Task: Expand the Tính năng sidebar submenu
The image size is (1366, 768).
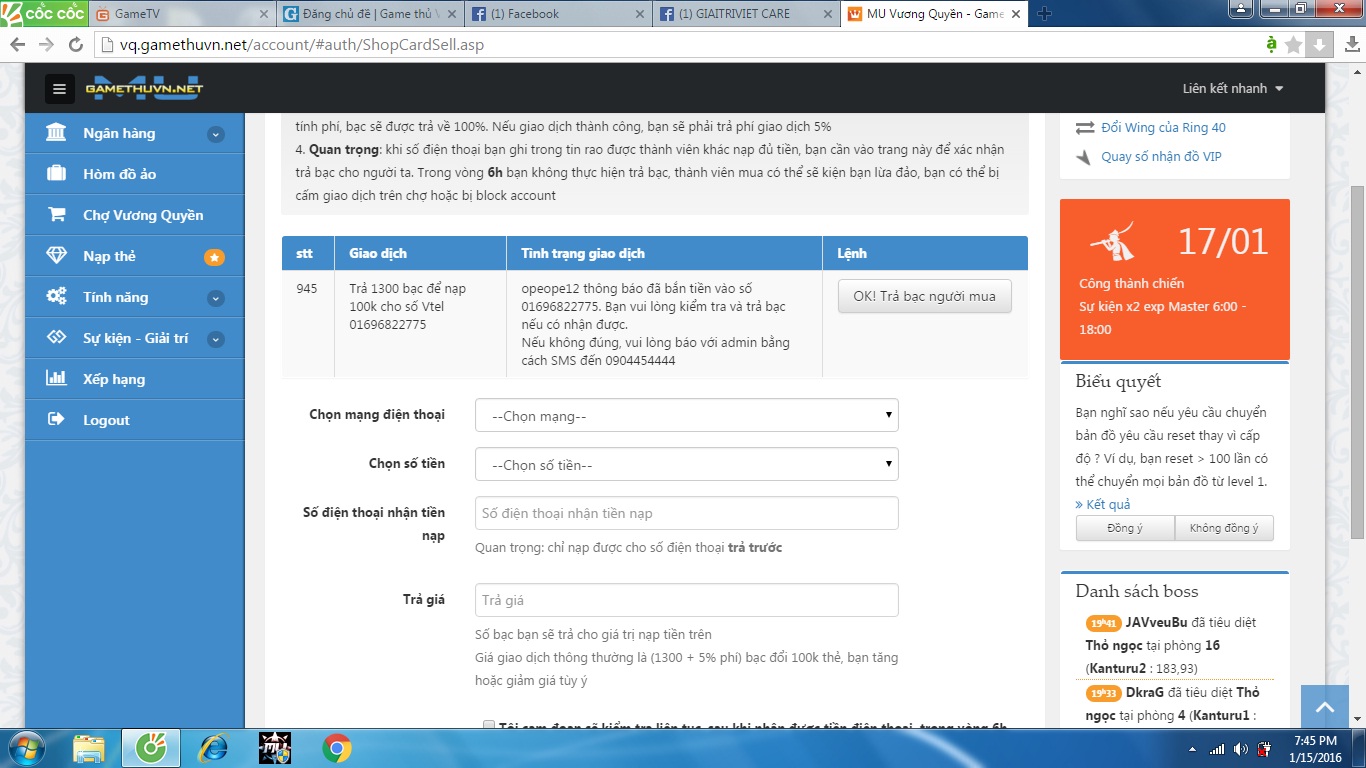Action: pyautogui.click(x=215, y=298)
